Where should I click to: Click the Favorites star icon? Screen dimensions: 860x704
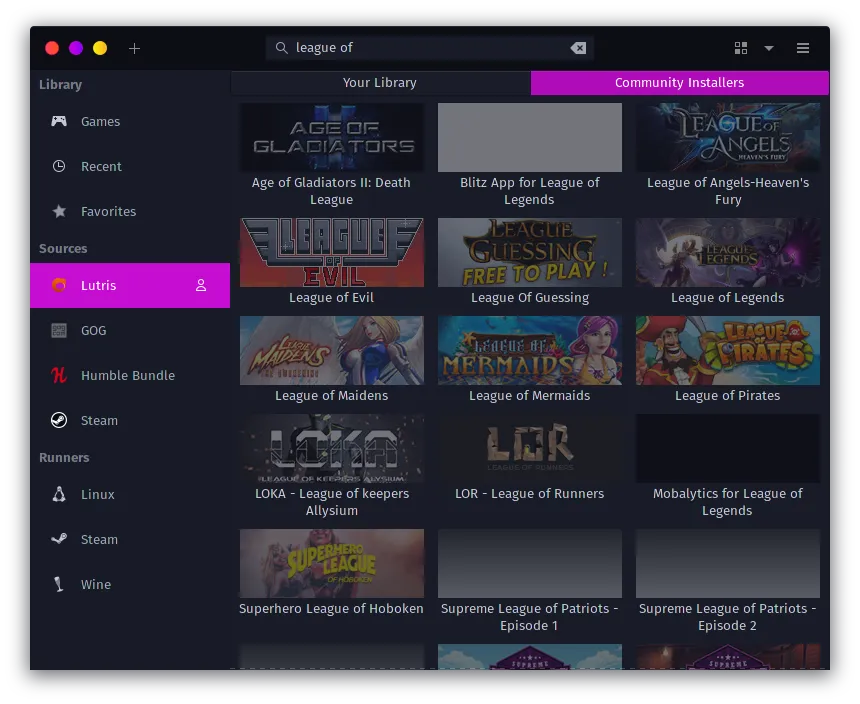tap(59, 211)
